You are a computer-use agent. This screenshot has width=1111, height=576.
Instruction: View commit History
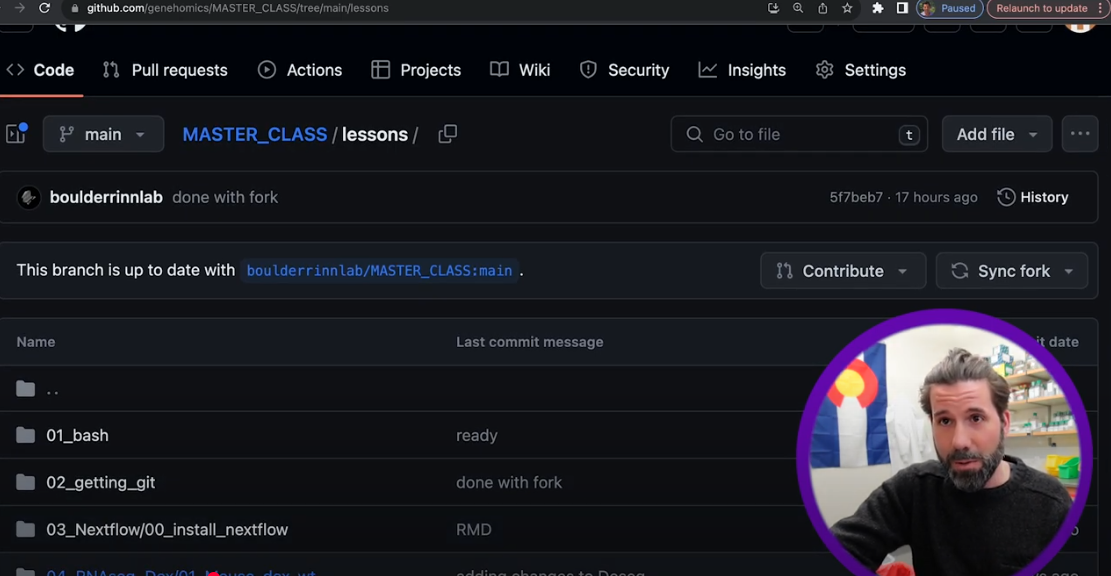click(x=1032, y=197)
